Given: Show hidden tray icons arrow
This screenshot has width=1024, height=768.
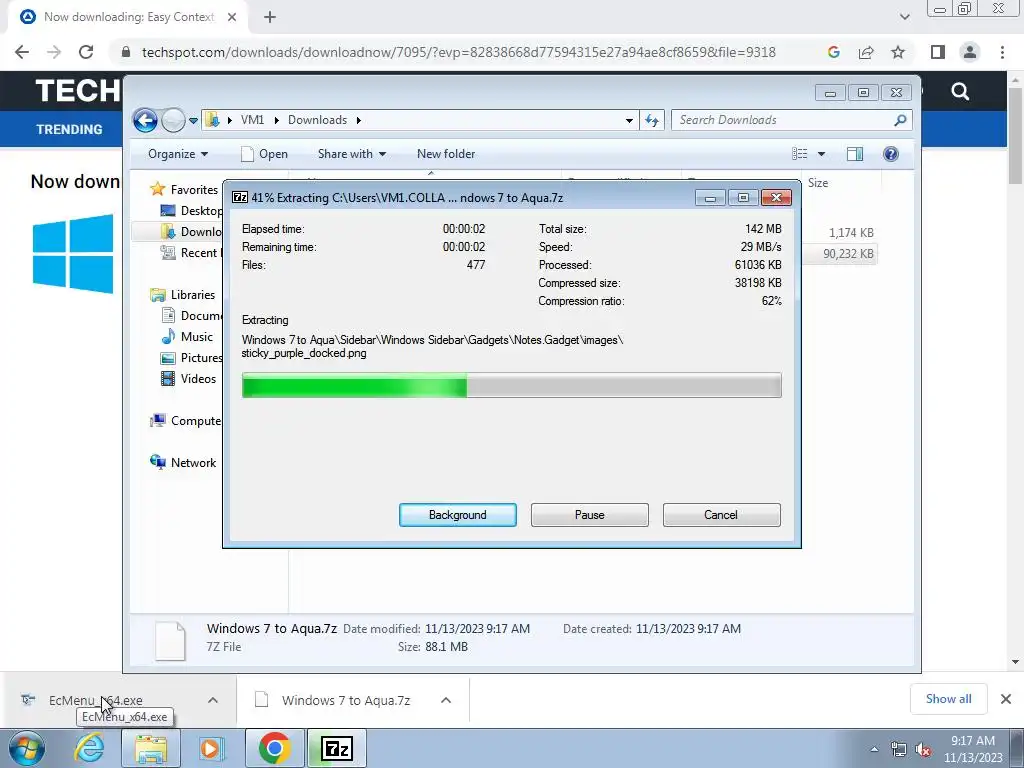Looking at the screenshot, I should tap(874, 750).
